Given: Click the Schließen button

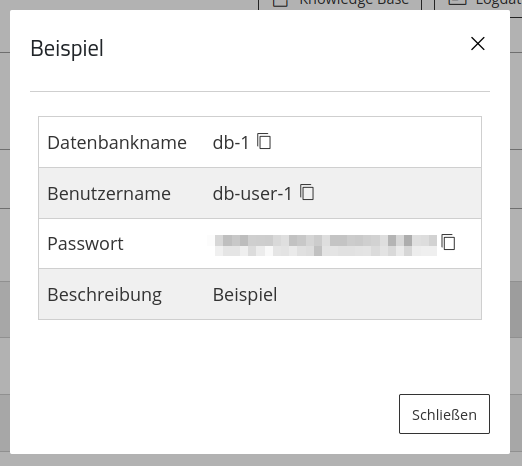Looking at the screenshot, I should coord(444,414).
